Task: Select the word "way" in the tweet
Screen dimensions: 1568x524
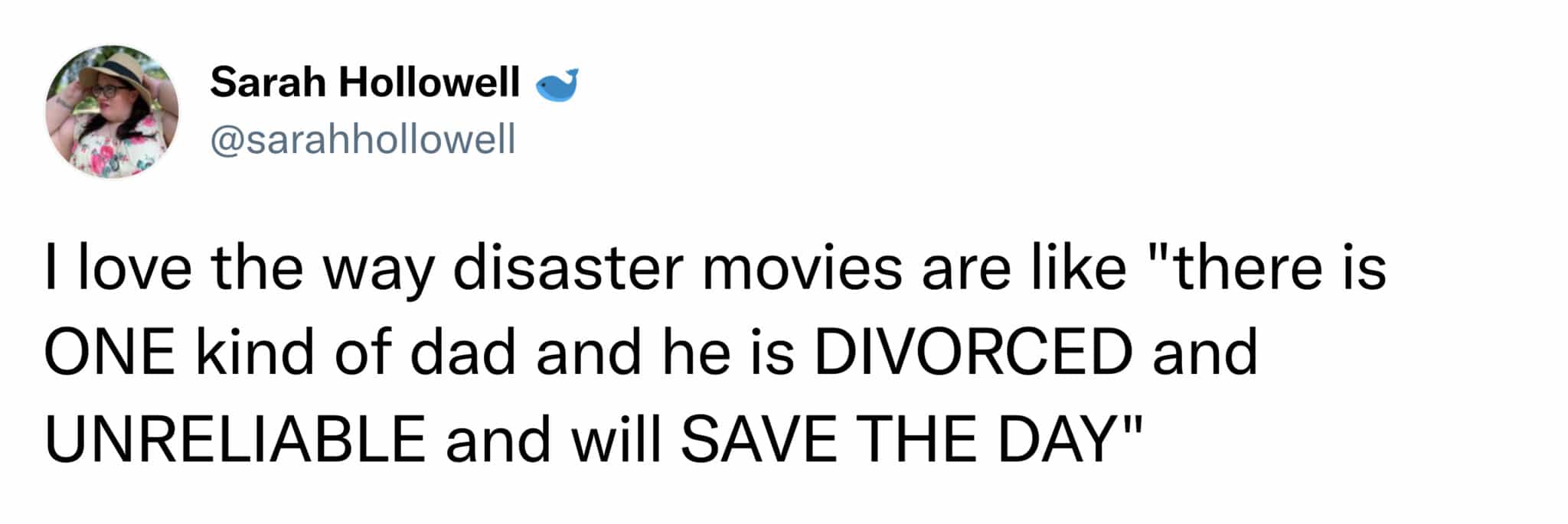Action: point(377,271)
